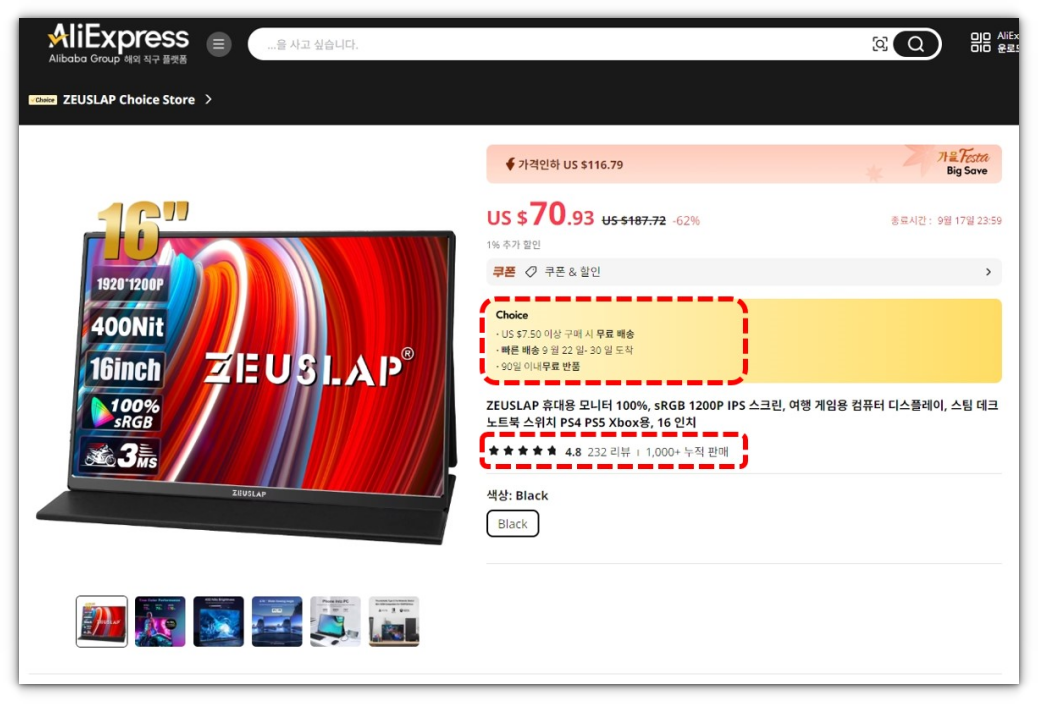
Task: Click the main ZEUSLAP monitor image
Action: [x=248, y=371]
